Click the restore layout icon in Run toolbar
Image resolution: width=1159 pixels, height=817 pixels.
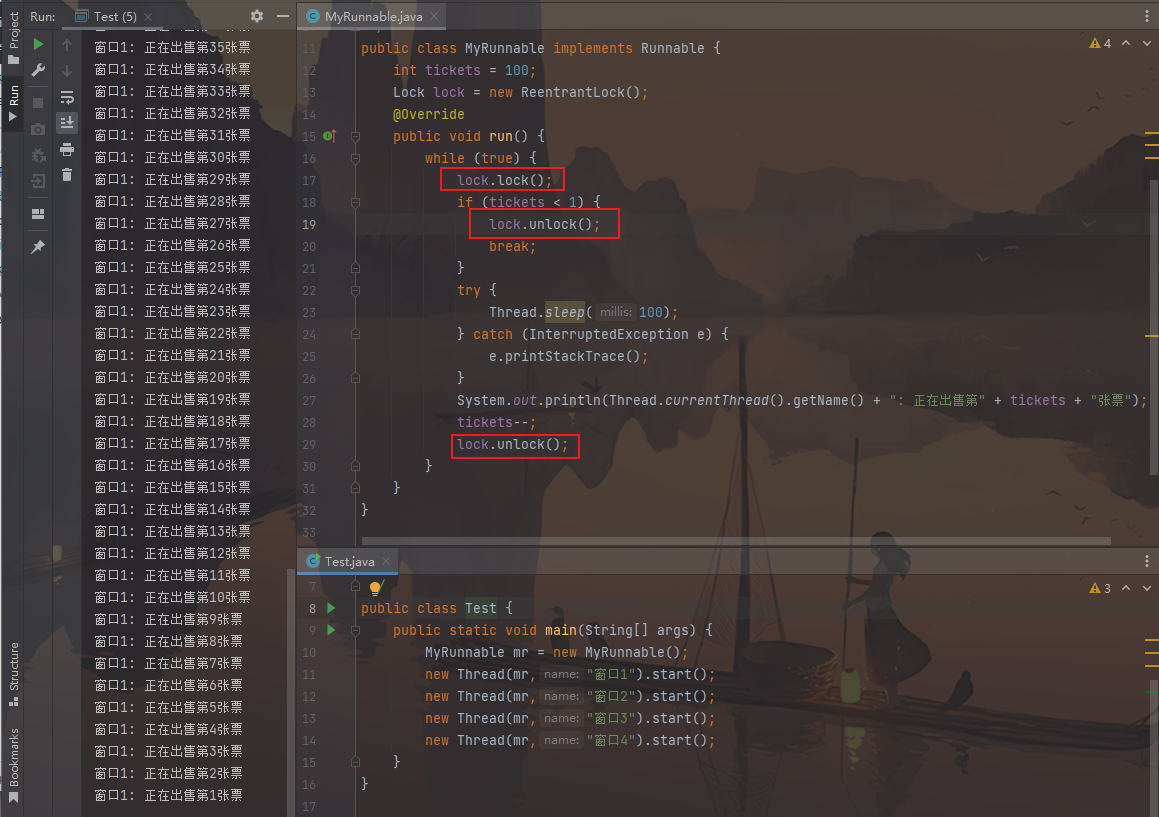(38, 214)
